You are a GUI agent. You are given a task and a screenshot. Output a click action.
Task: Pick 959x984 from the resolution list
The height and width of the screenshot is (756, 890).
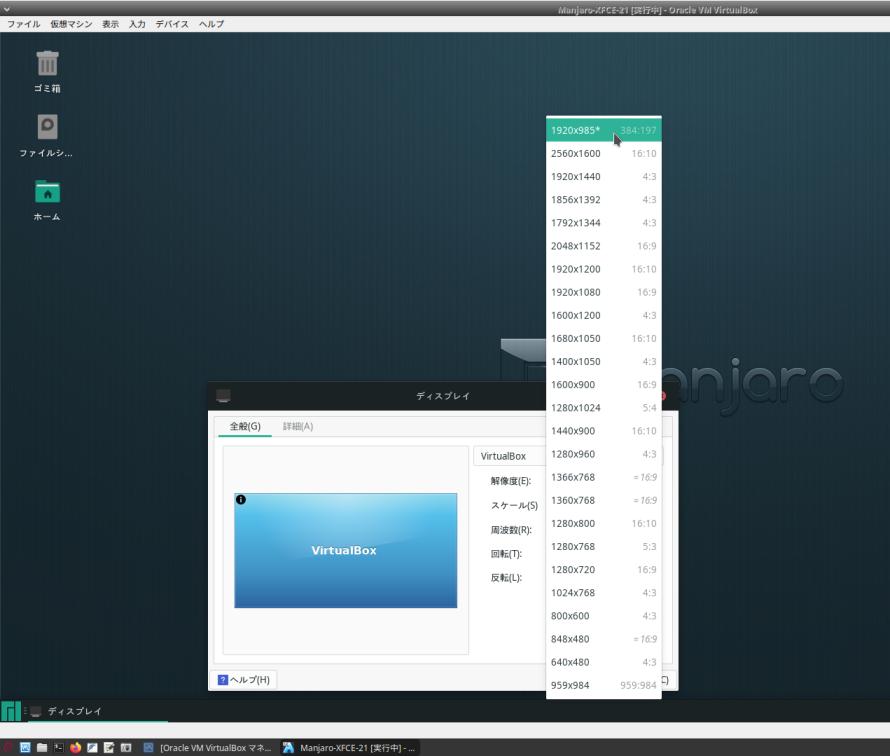coord(603,685)
